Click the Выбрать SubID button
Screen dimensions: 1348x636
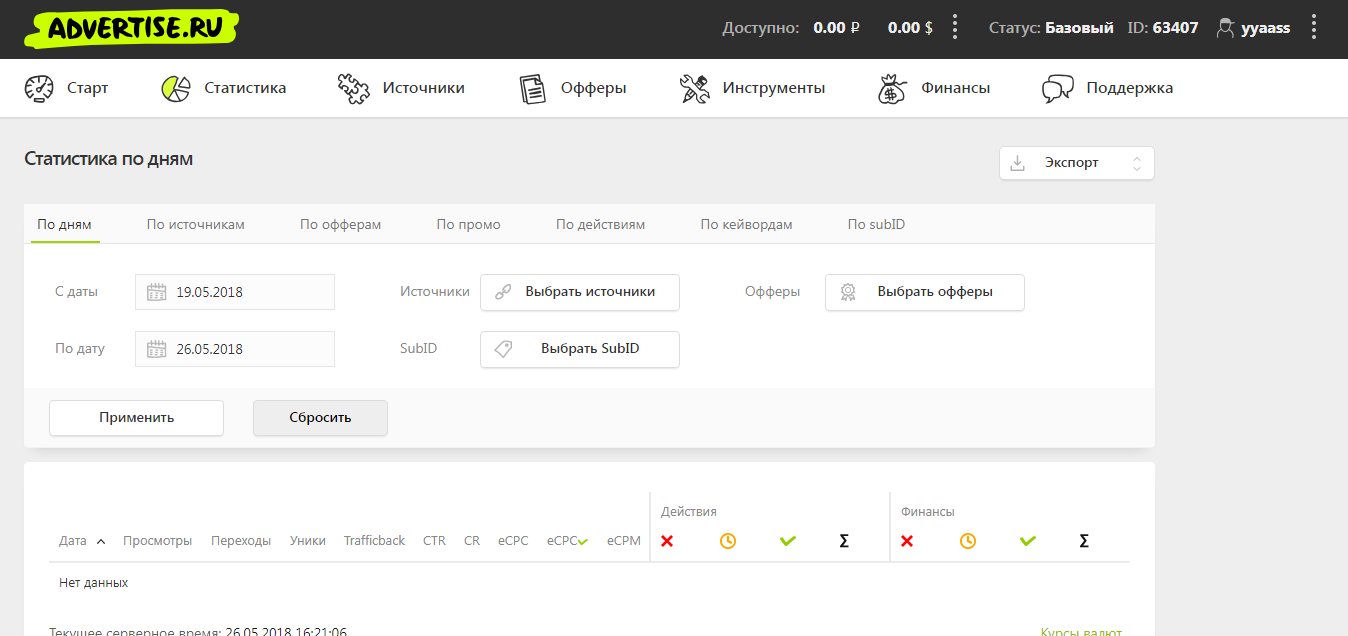(580, 349)
